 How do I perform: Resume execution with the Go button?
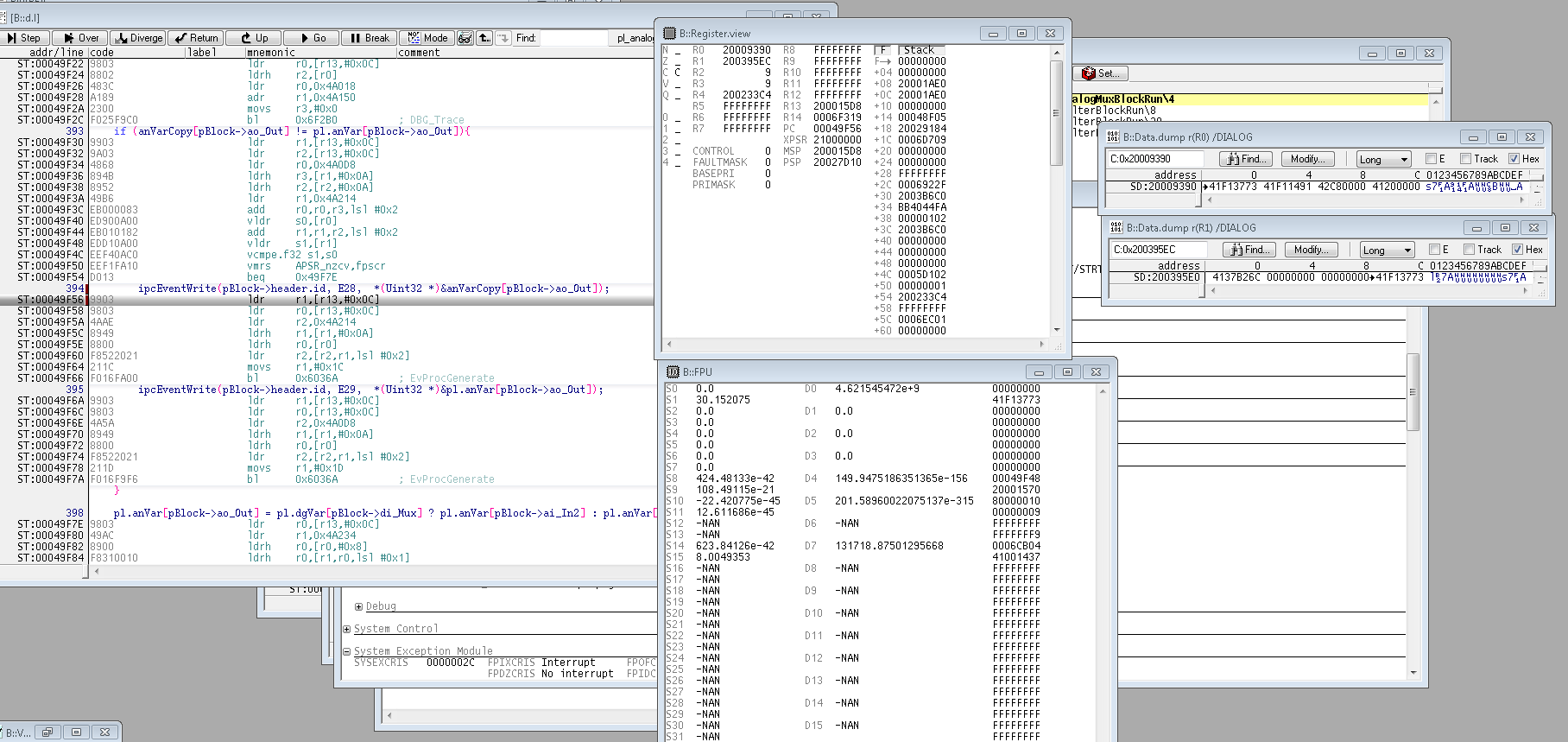(x=311, y=38)
